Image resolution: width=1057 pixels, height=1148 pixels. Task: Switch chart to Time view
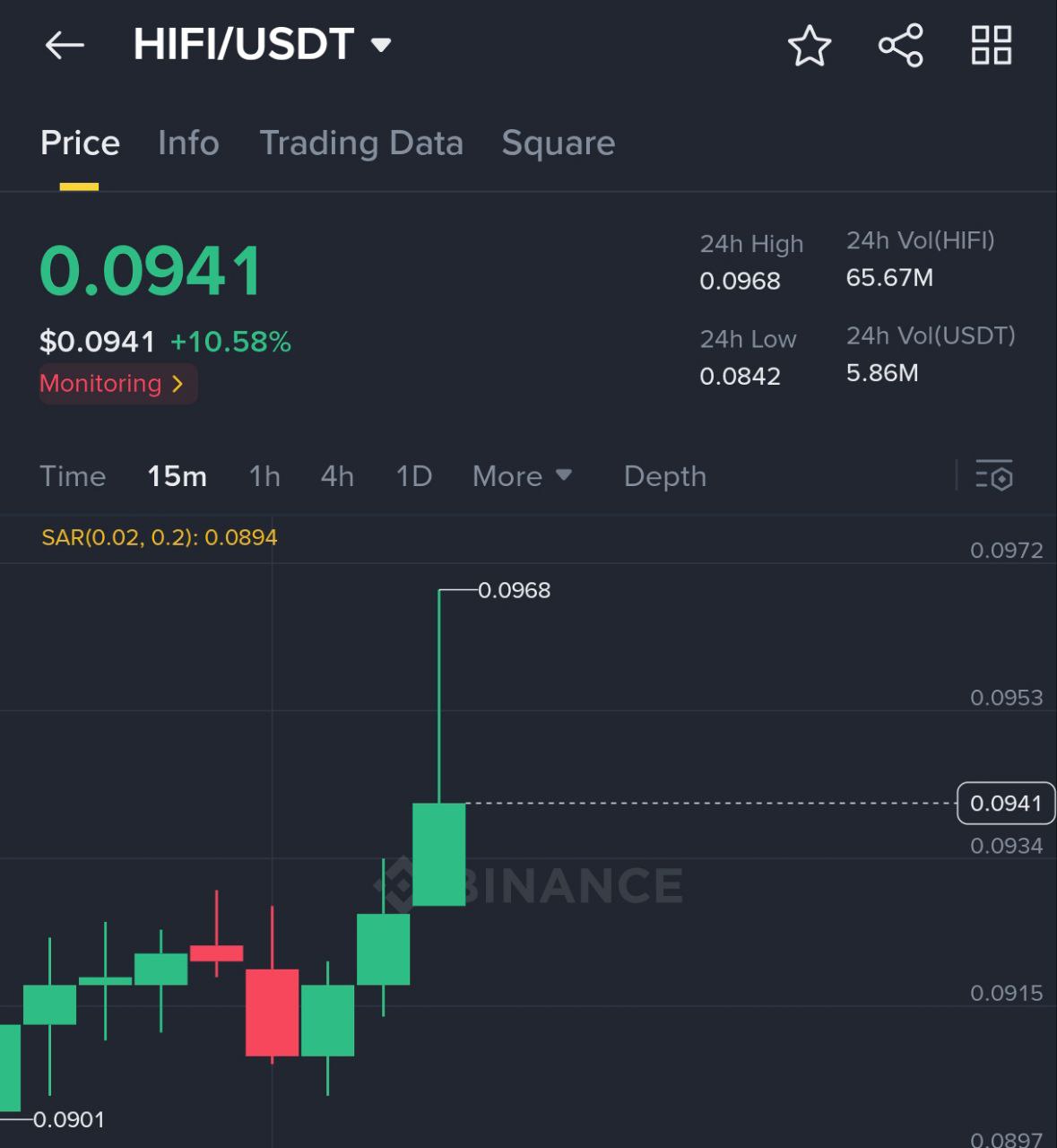coord(73,476)
